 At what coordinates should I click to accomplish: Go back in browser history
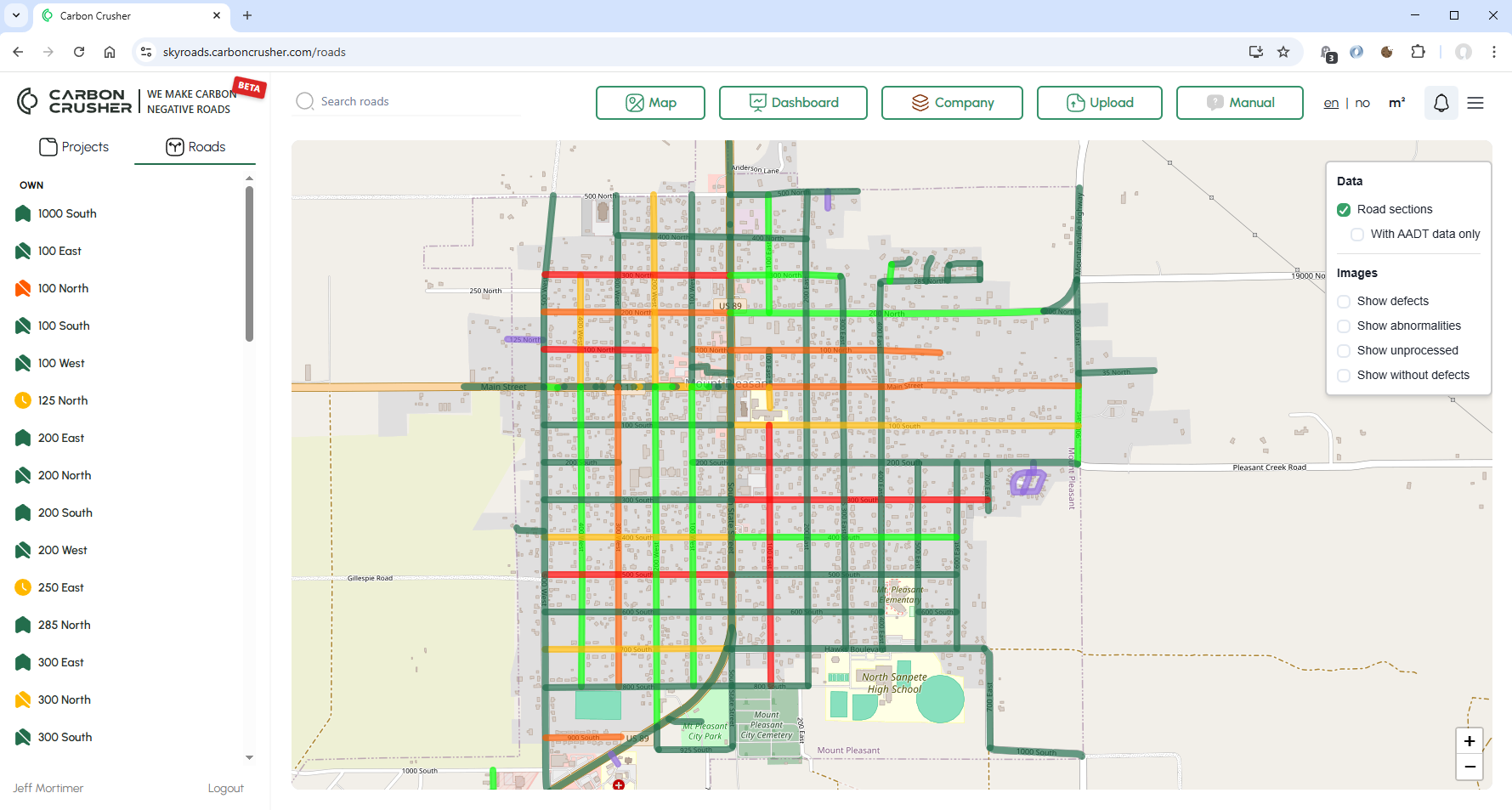click(18, 52)
